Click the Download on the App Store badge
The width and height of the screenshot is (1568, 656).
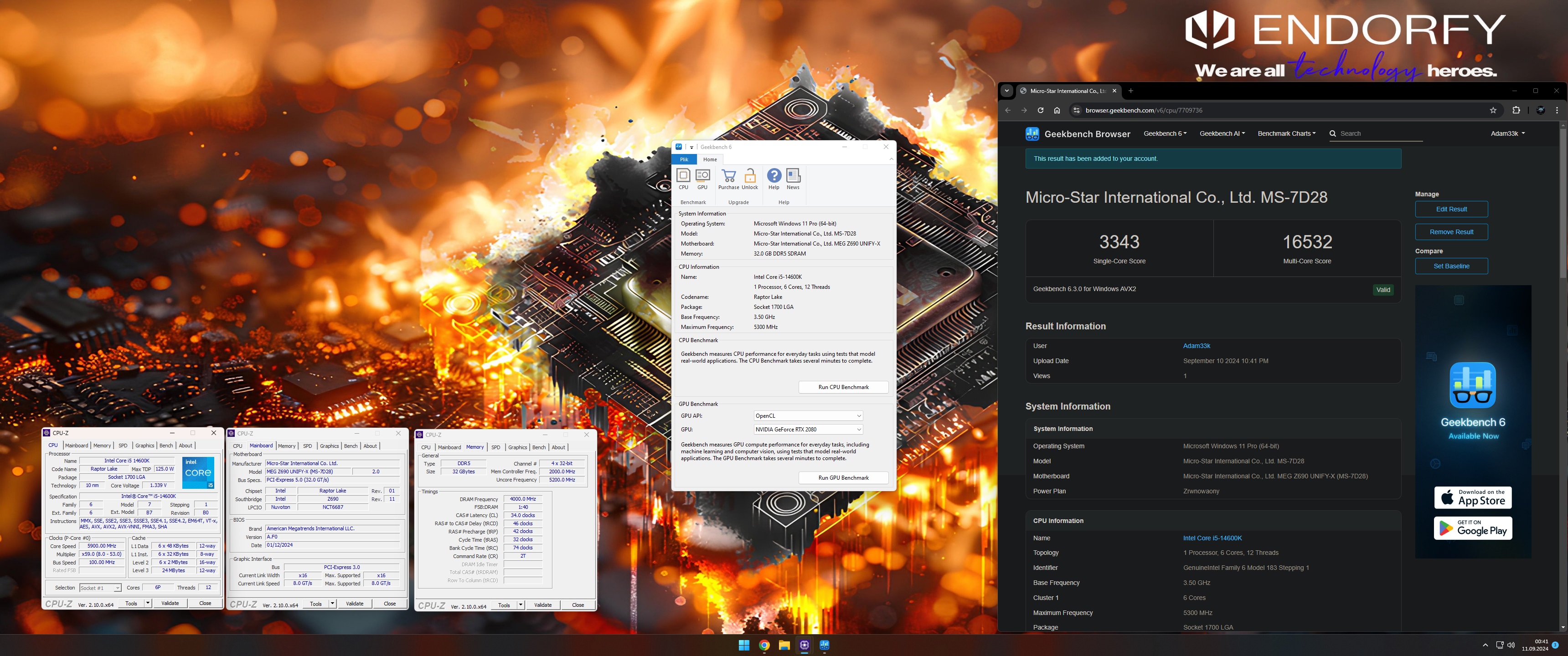click(x=1472, y=498)
